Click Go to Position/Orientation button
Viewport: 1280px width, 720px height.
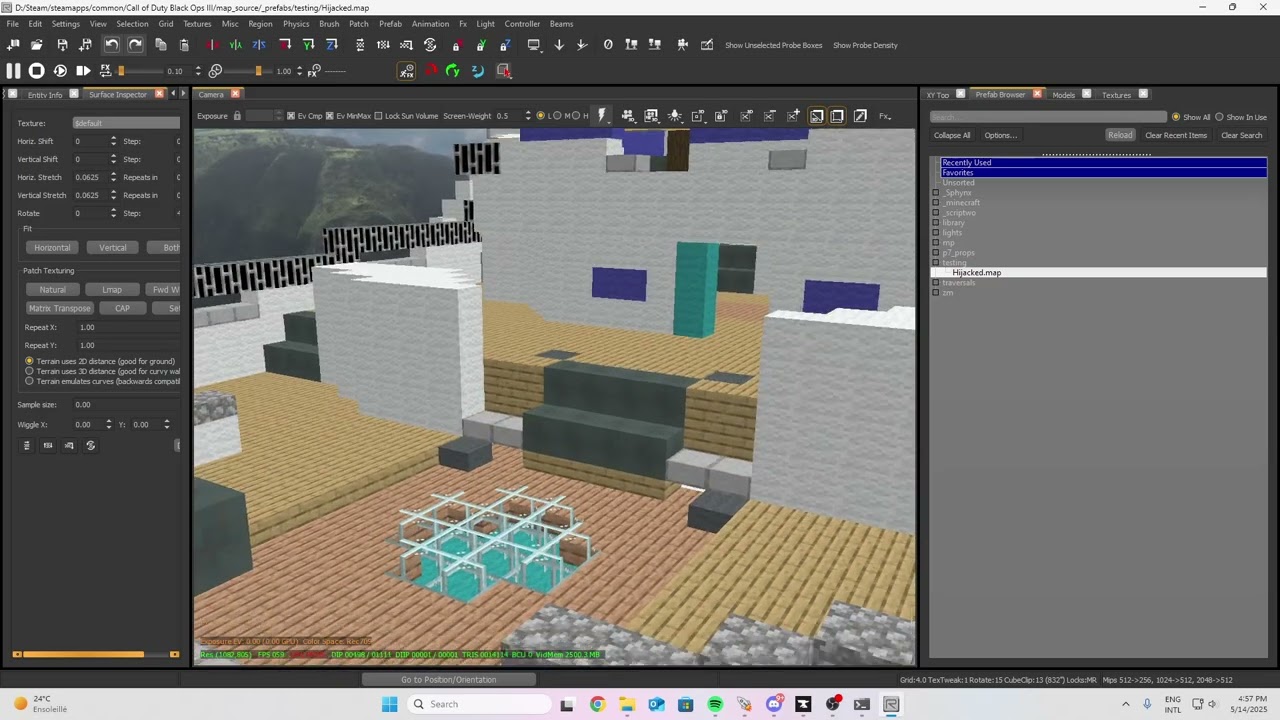click(448, 680)
